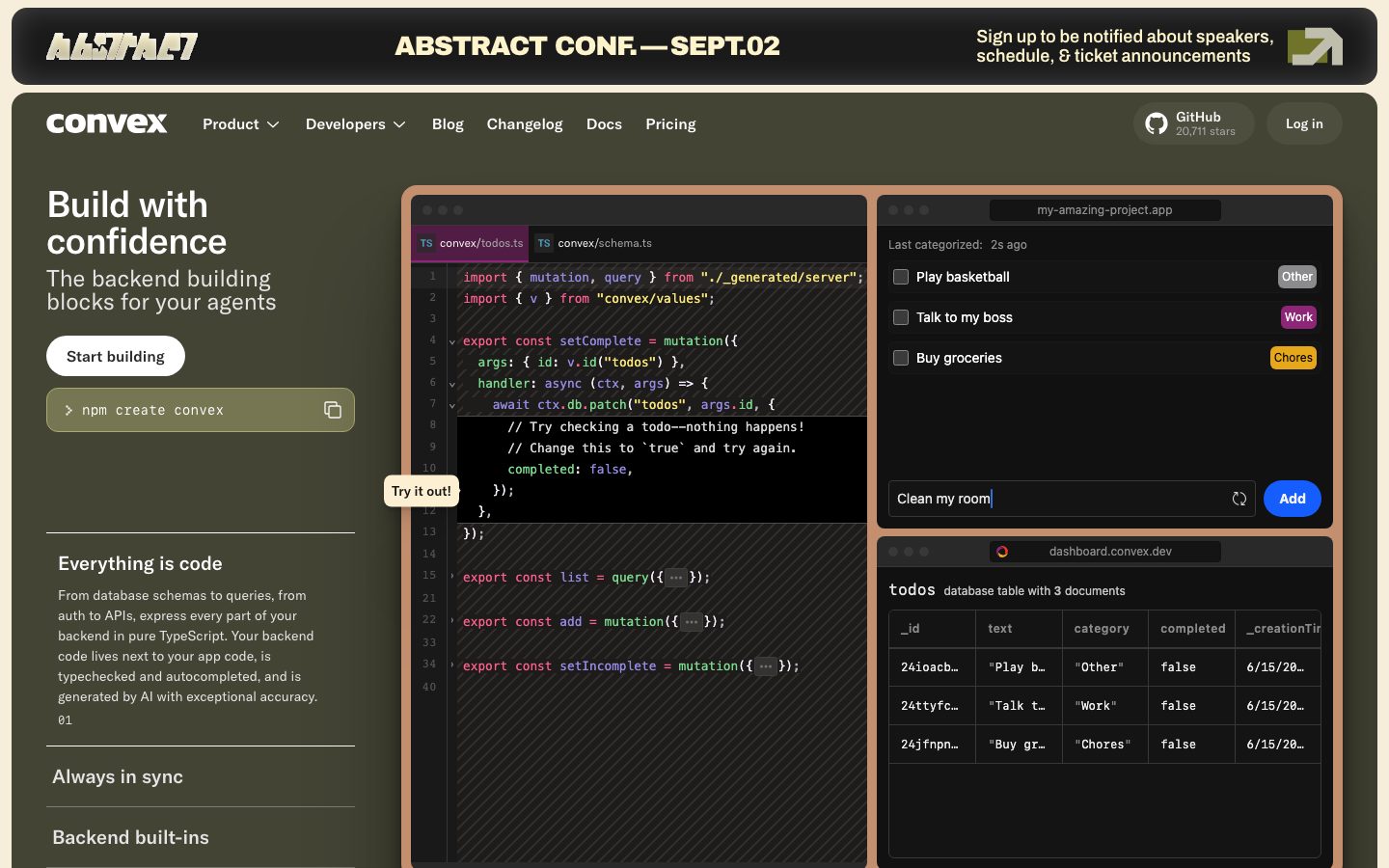Image resolution: width=1389 pixels, height=868 pixels.
Task: Check the Talk to my boss checkbox
Action: point(901,317)
